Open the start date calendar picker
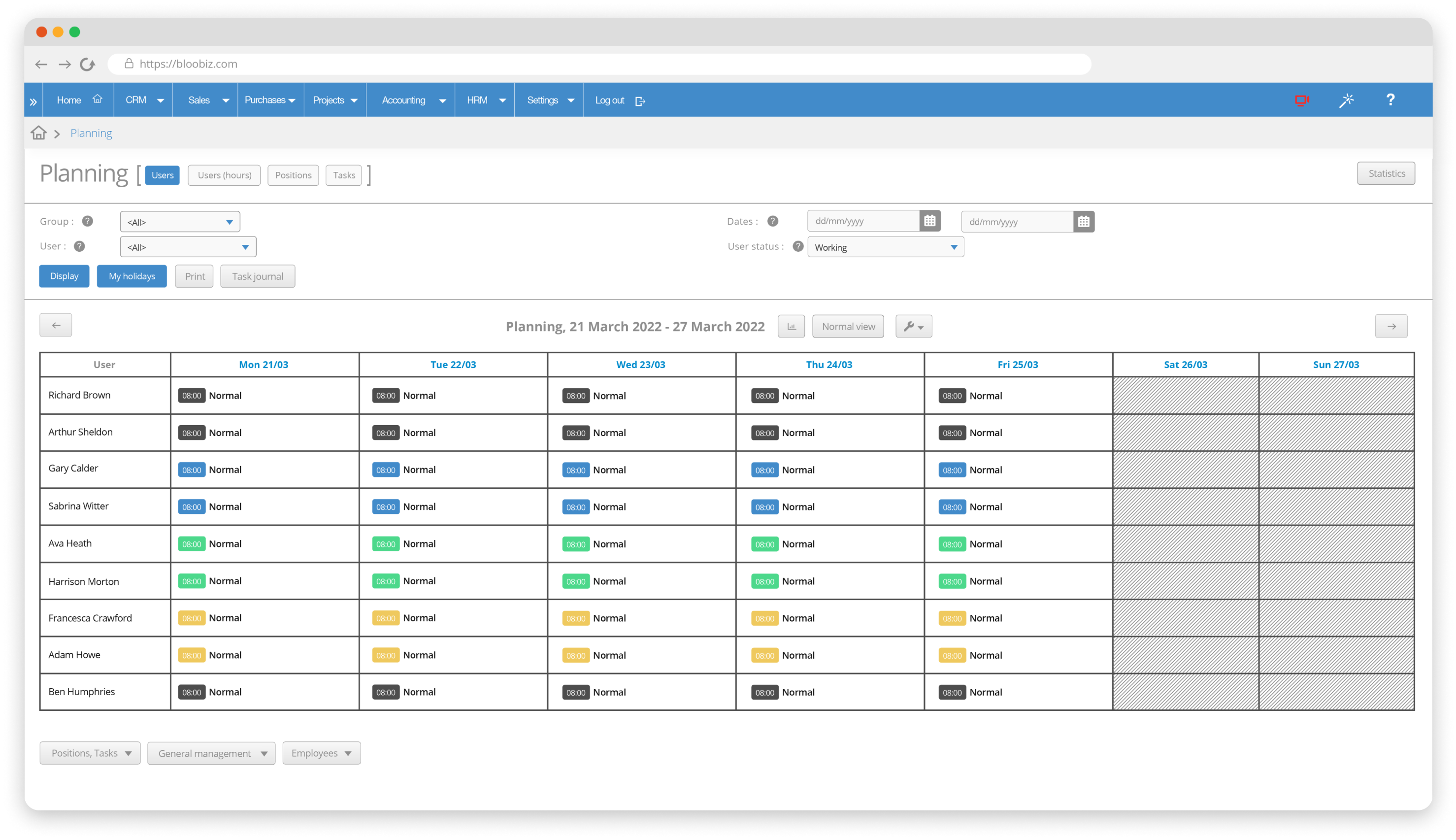The image size is (1456, 840). 929,221
